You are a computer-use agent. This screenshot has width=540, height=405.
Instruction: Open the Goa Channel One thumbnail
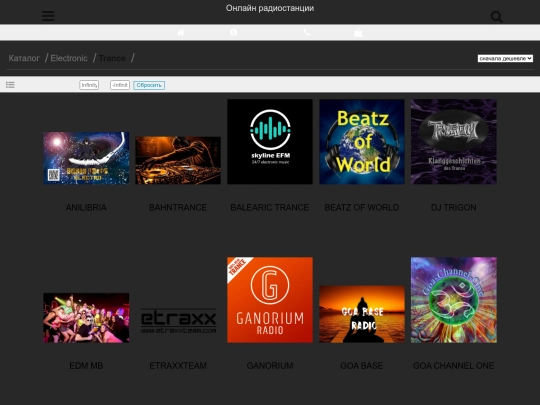(454, 300)
